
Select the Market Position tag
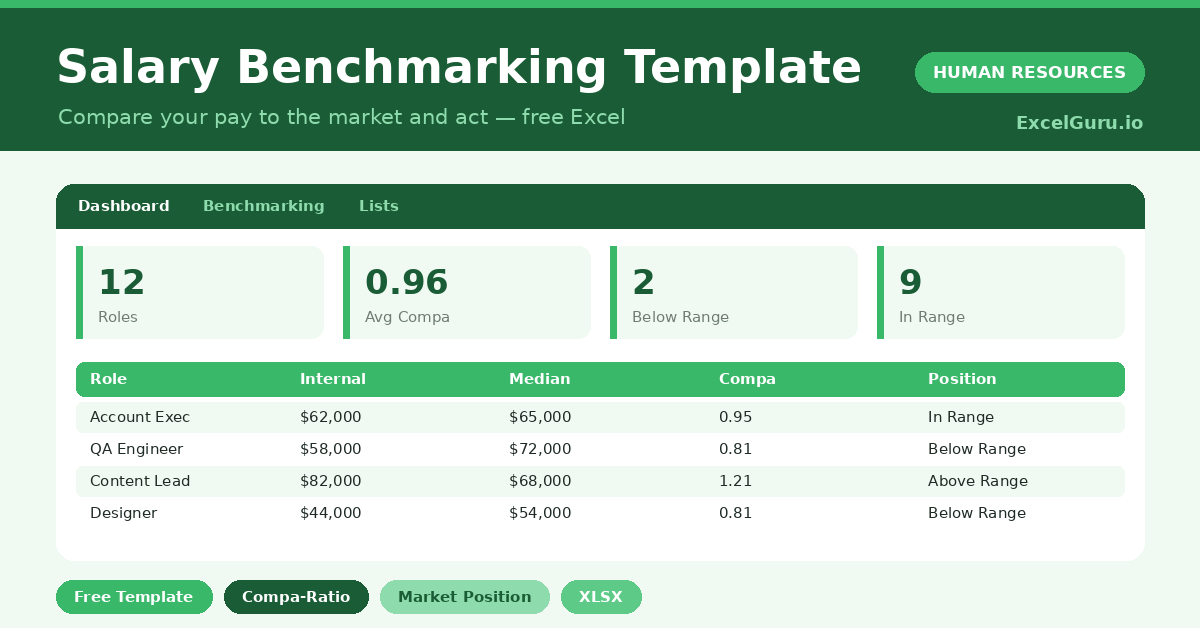(465, 597)
